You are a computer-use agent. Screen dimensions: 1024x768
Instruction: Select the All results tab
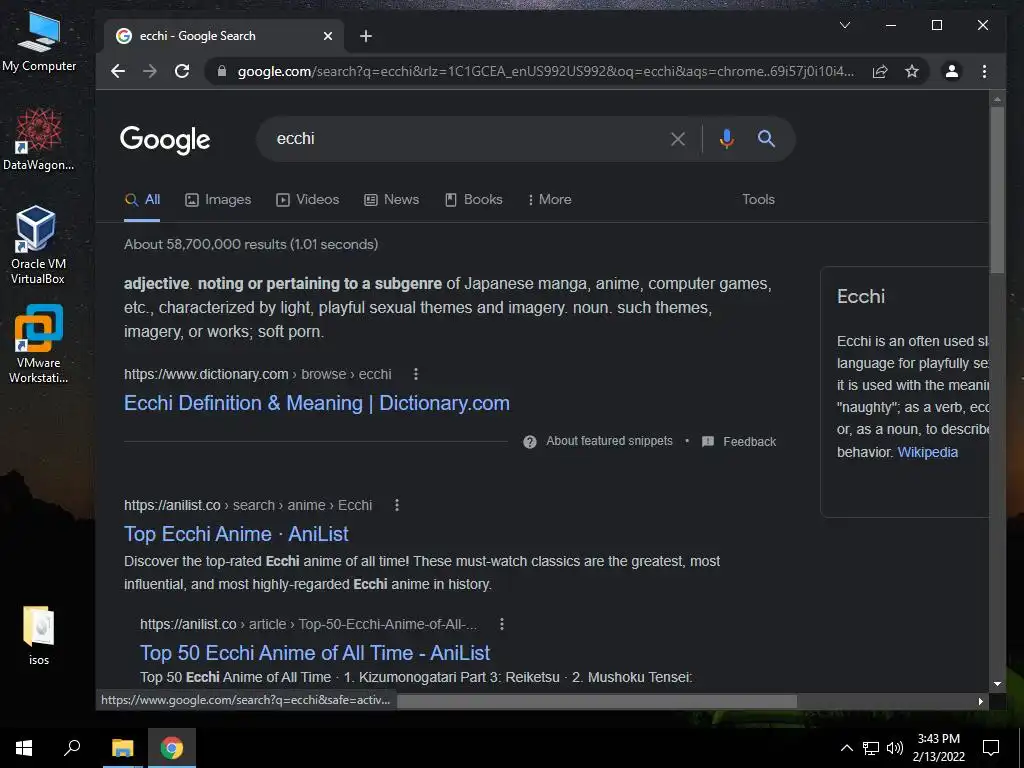click(142, 200)
